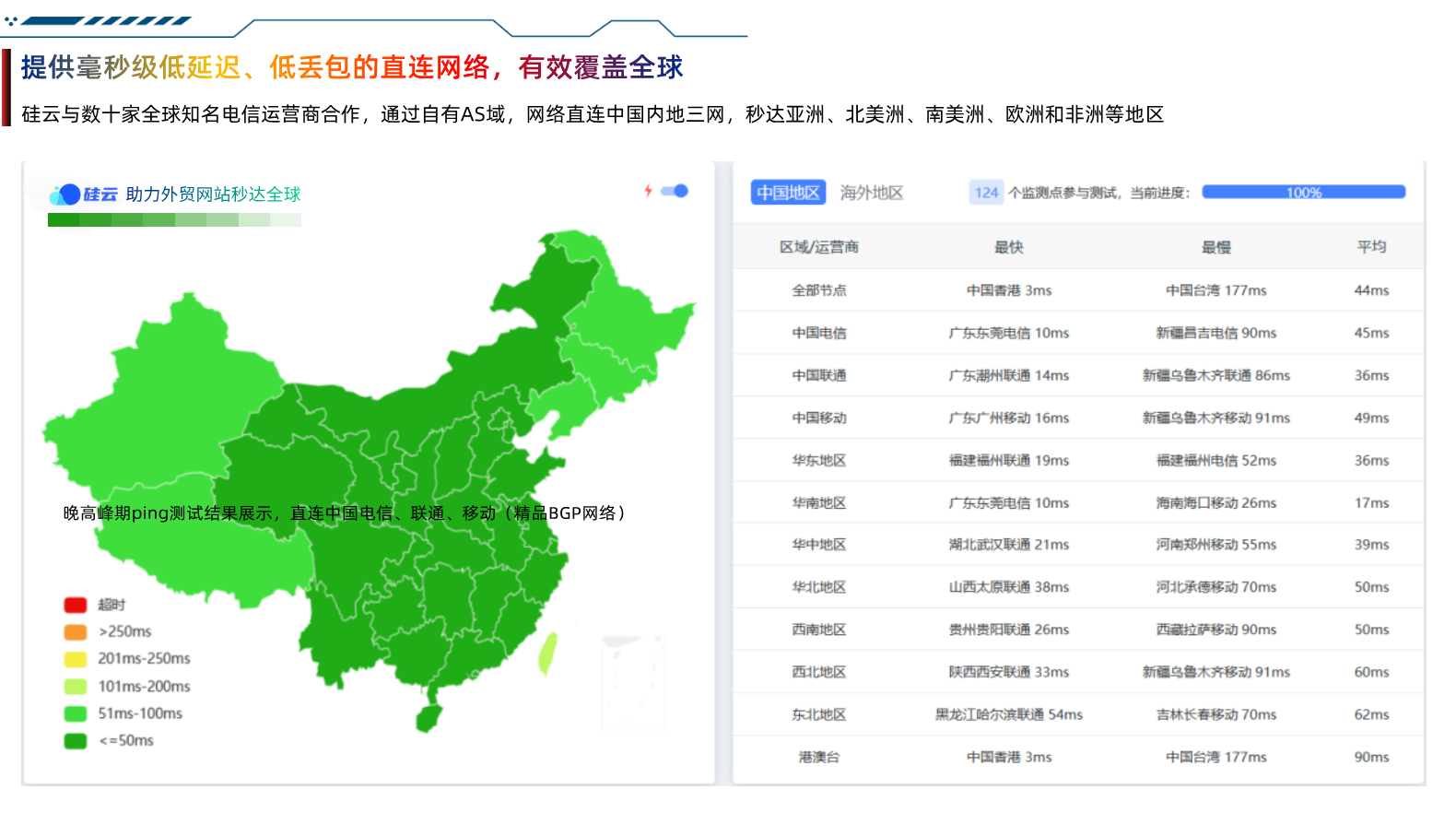This screenshot has width=1456, height=813.
Task: Click the 最快 column header
Action: (1008, 247)
